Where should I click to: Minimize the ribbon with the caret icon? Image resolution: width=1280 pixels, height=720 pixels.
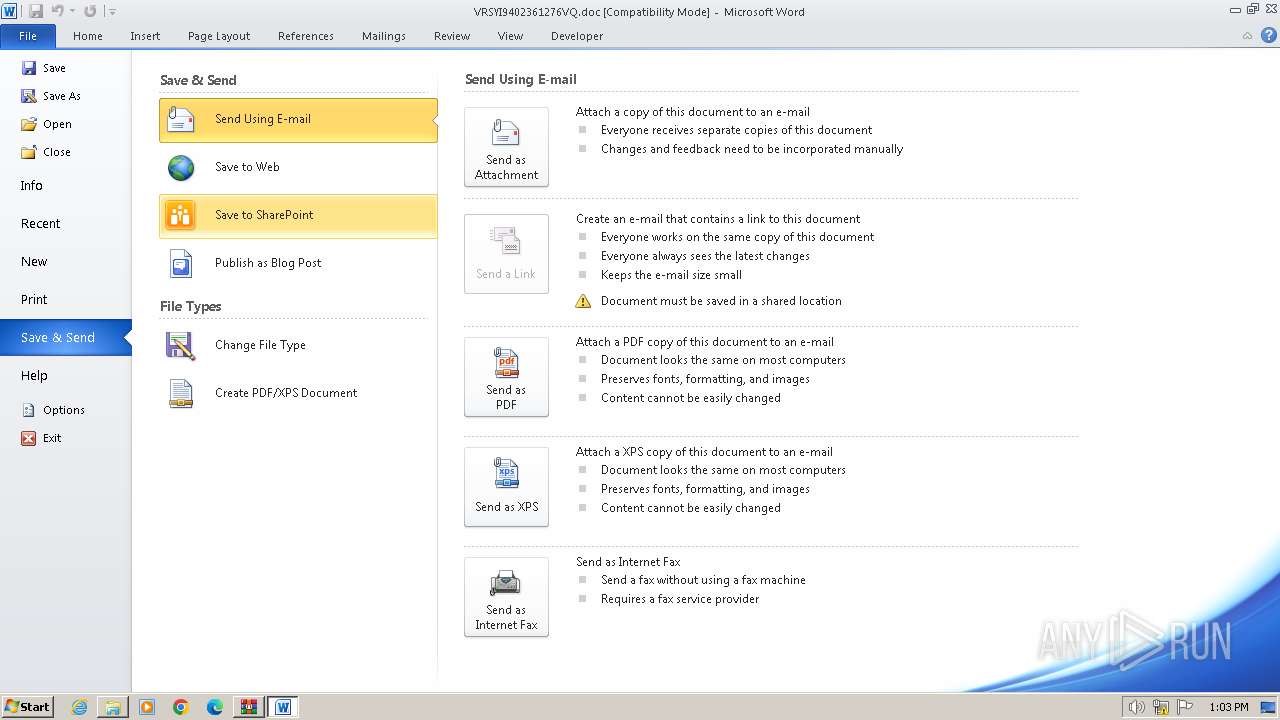1247,36
